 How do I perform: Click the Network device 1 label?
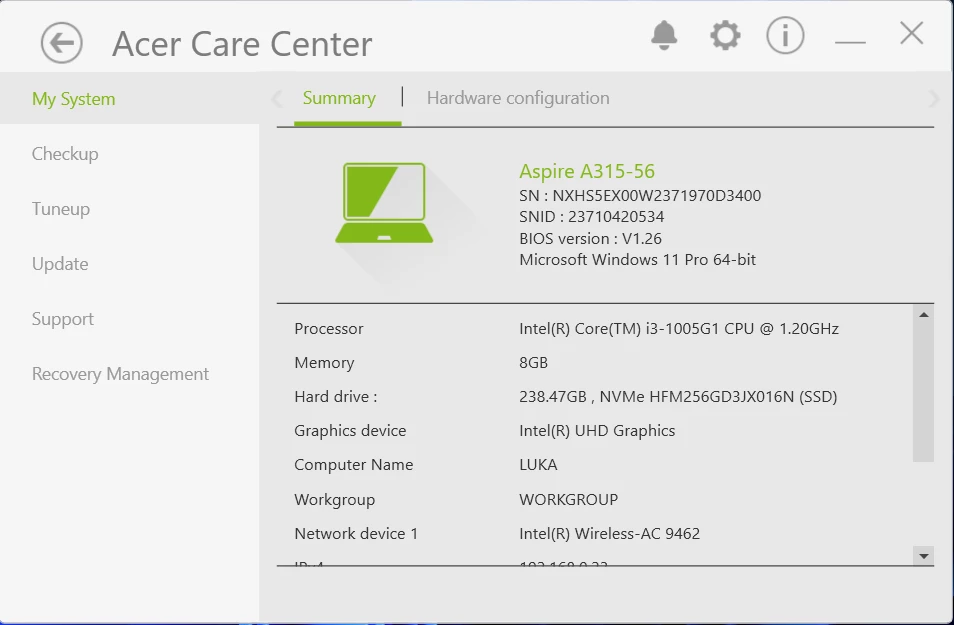357,534
